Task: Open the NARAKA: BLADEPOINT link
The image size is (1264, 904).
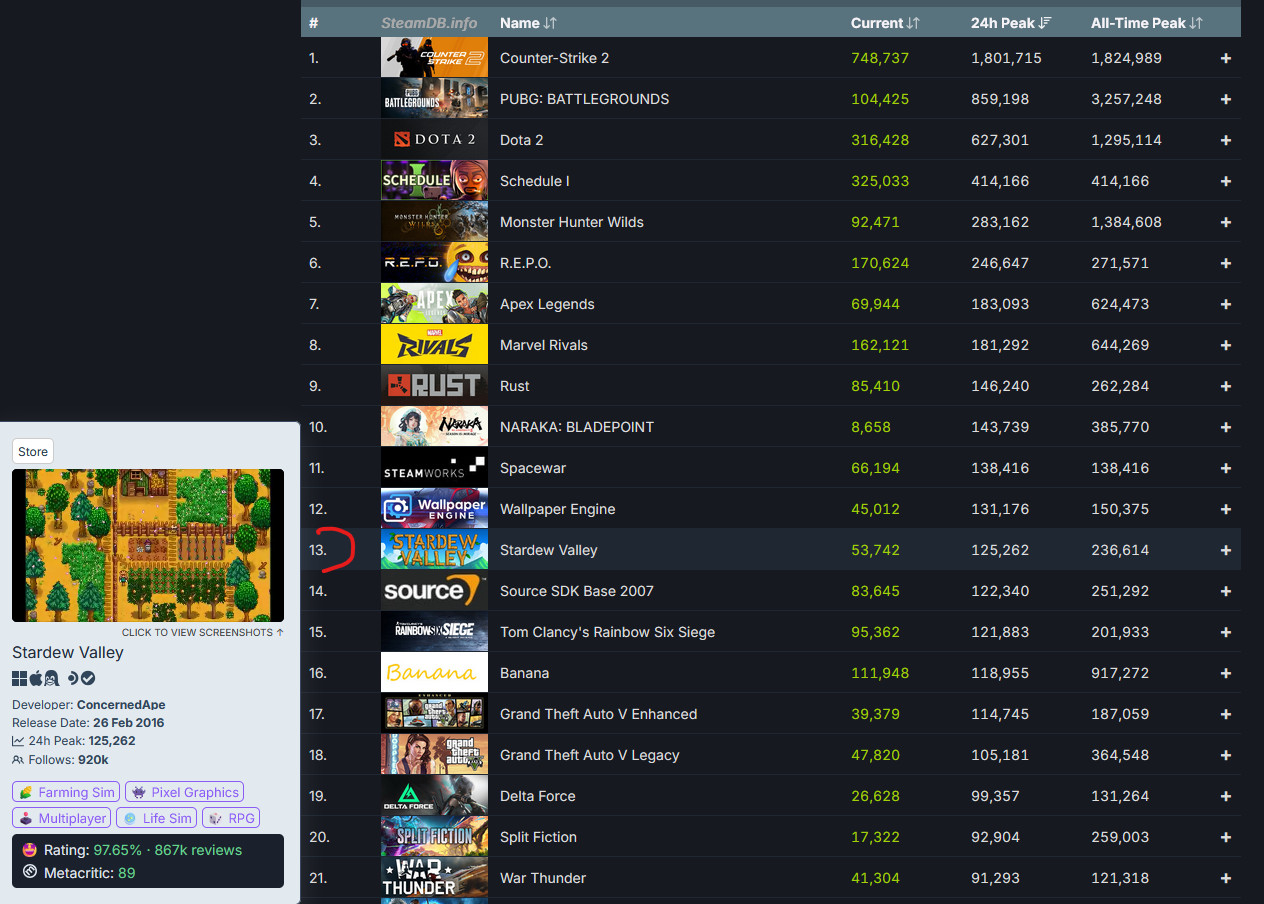Action: point(576,427)
